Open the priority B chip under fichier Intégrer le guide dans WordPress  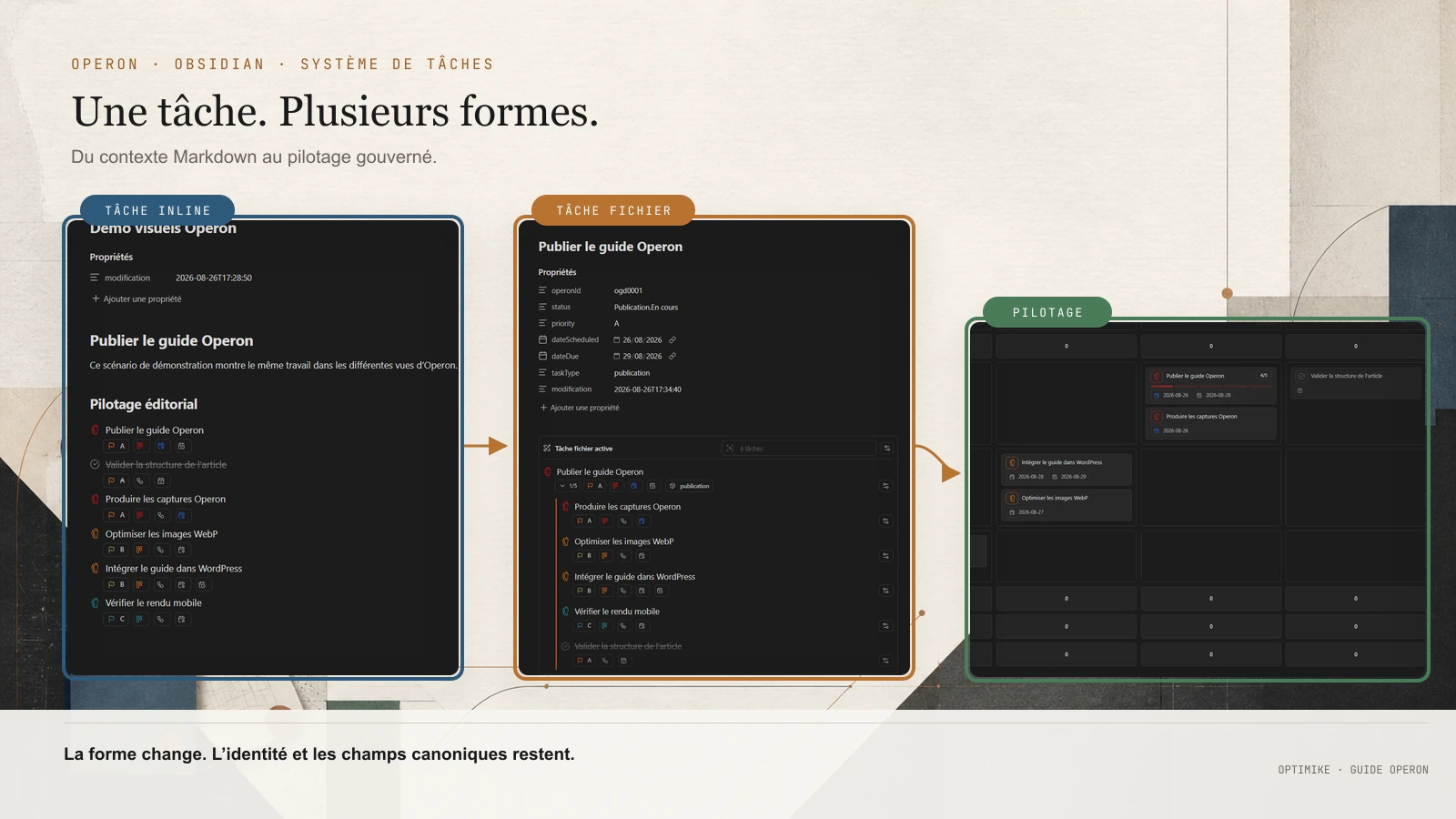[x=584, y=591]
